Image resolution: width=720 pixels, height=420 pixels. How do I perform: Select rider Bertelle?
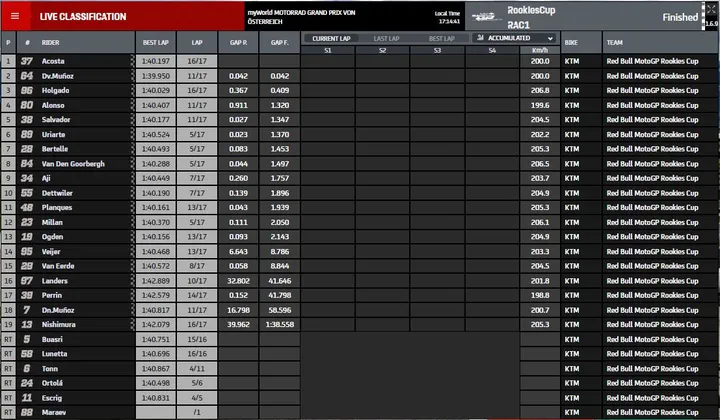(55, 149)
